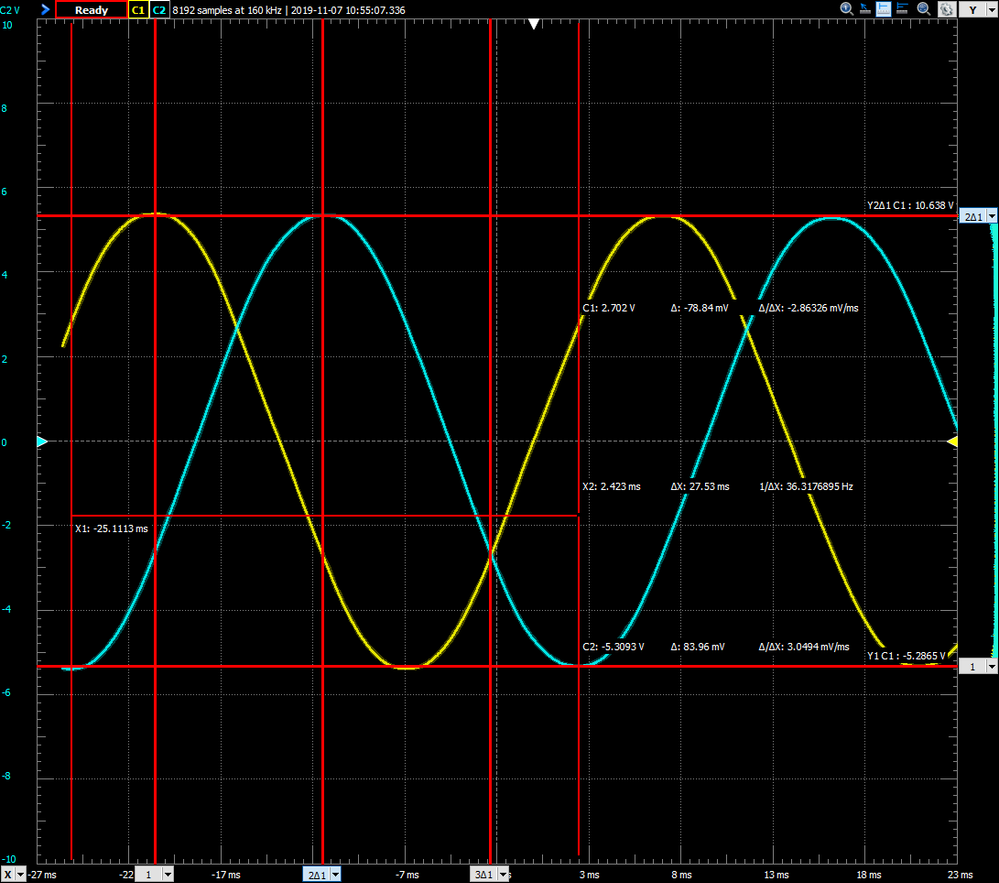Toggle channel C2 cyan button
The image size is (999, 883).
[159, 10]
